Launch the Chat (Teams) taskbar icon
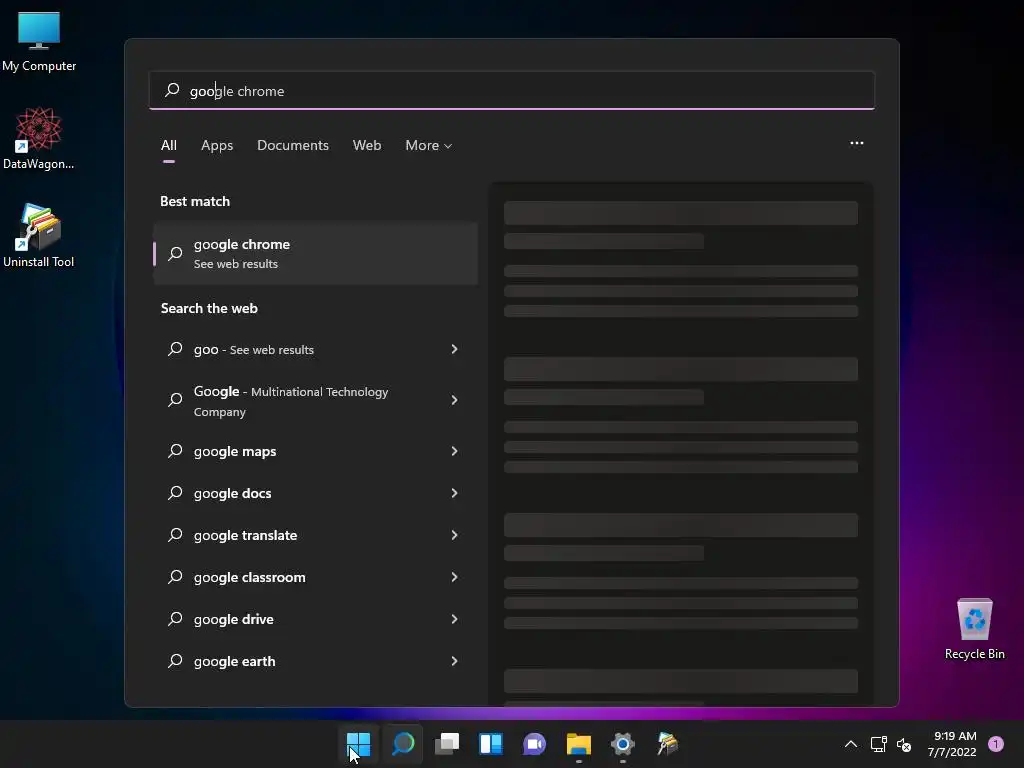The height and width of the screenshot is (768, 1024). (534, 744)
